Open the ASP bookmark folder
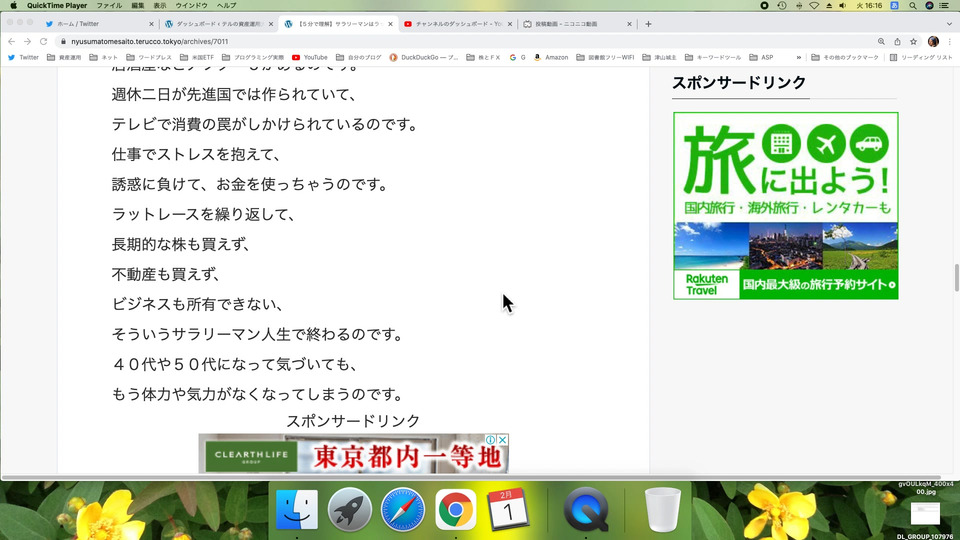Screen dimensions: 960x540 761,58
